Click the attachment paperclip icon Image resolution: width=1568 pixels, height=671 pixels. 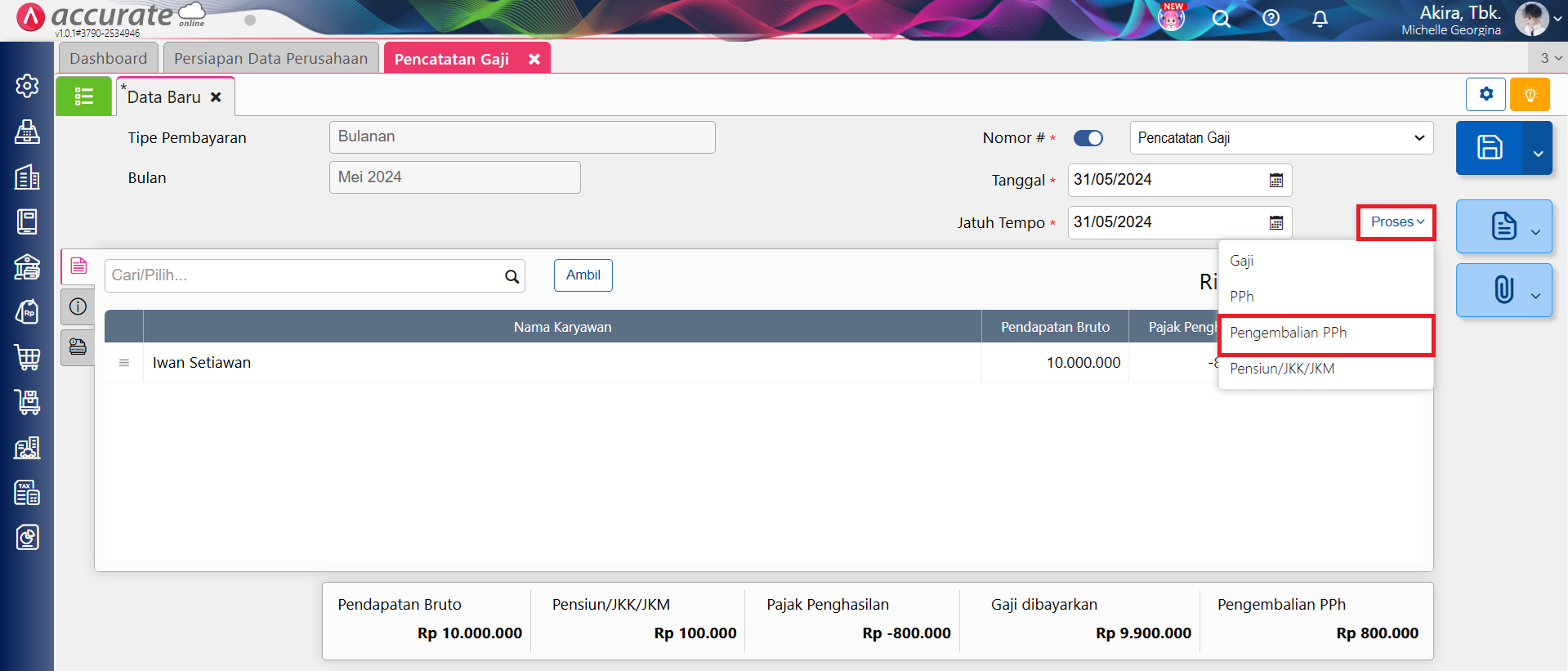pyautogui.click(x=1503, y=290)
